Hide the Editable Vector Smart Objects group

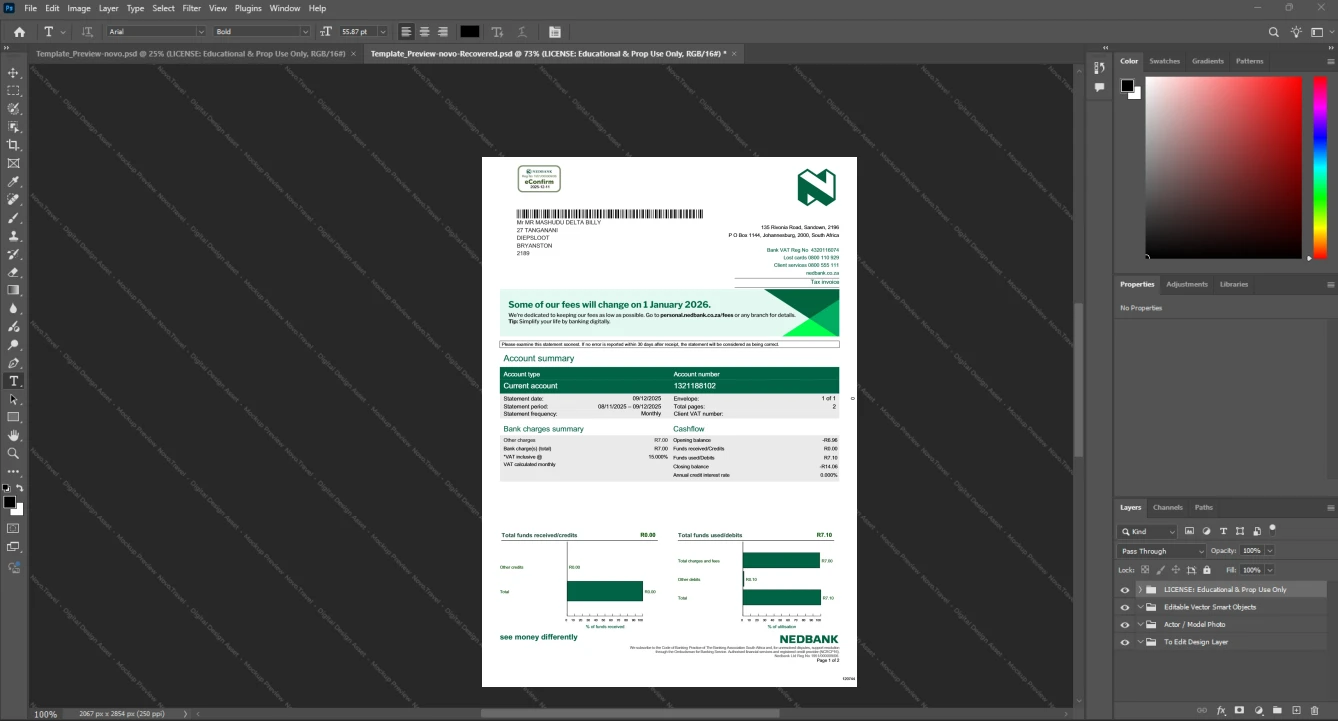[x=1125, y=607]
